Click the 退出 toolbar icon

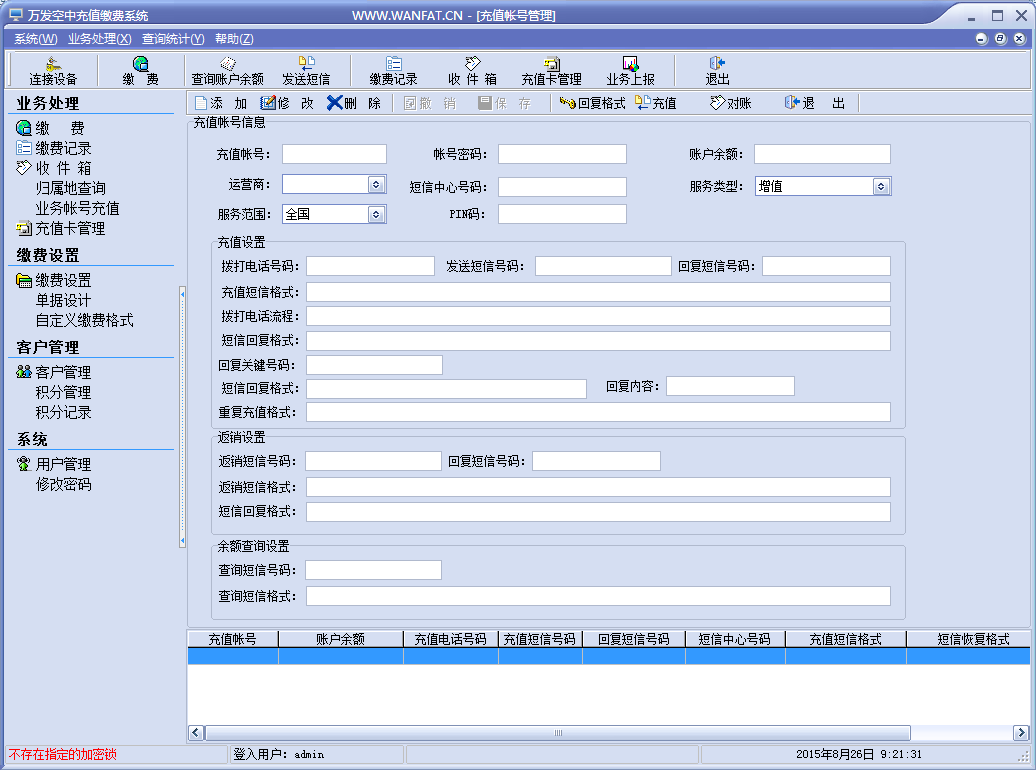click(718, 71)
